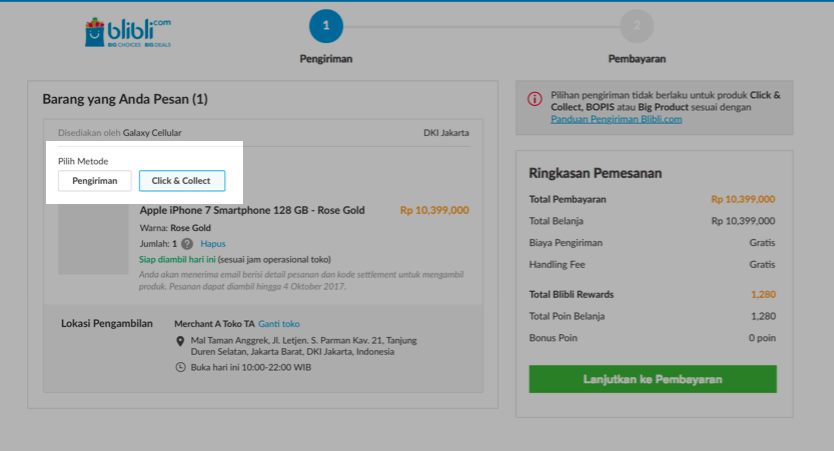Click step 2 Pembayaran circle
Image resolution: width=834 pixels, height=451 pixels.
636,26
